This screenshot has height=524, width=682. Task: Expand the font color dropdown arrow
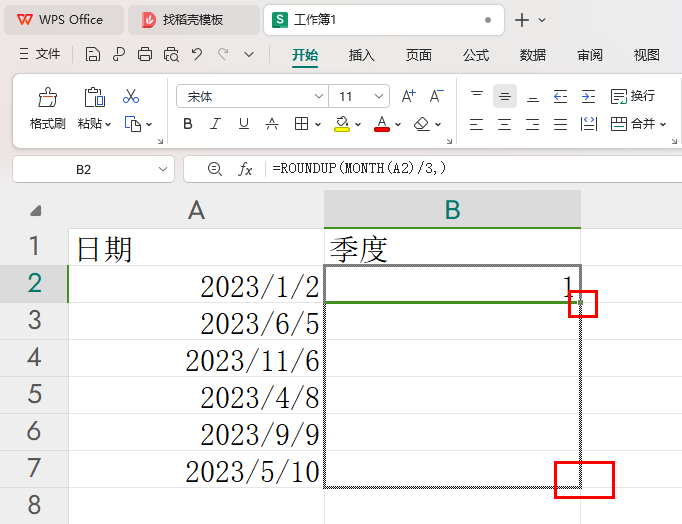click(398, 124)
